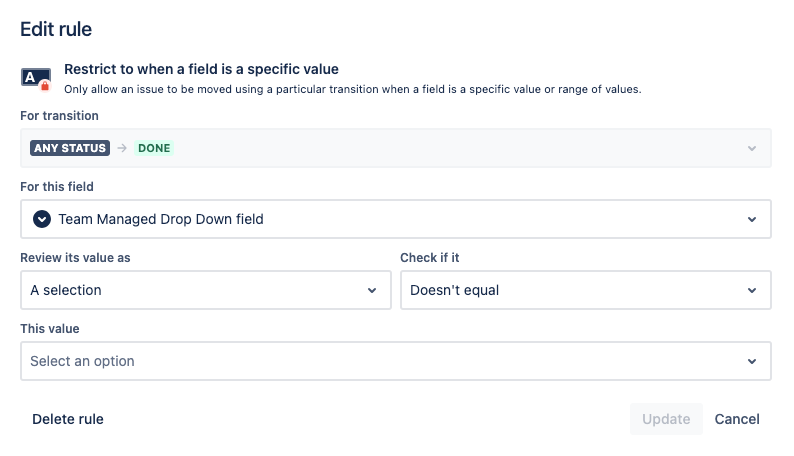Click the DONE status lozenge

(154, 148)
